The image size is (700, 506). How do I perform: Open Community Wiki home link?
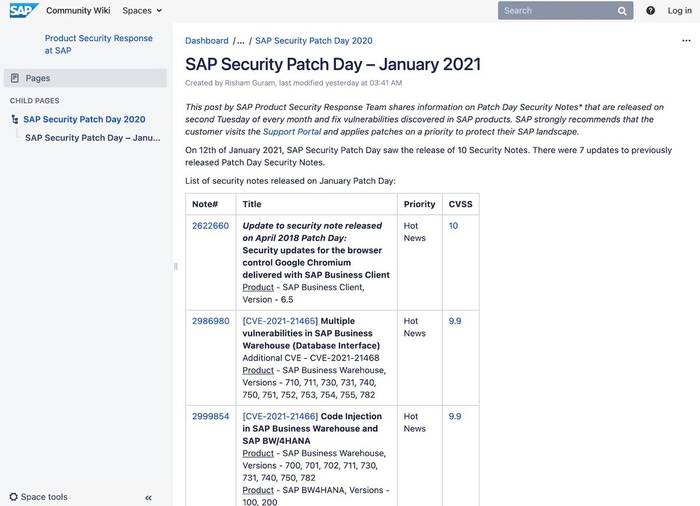78,10
